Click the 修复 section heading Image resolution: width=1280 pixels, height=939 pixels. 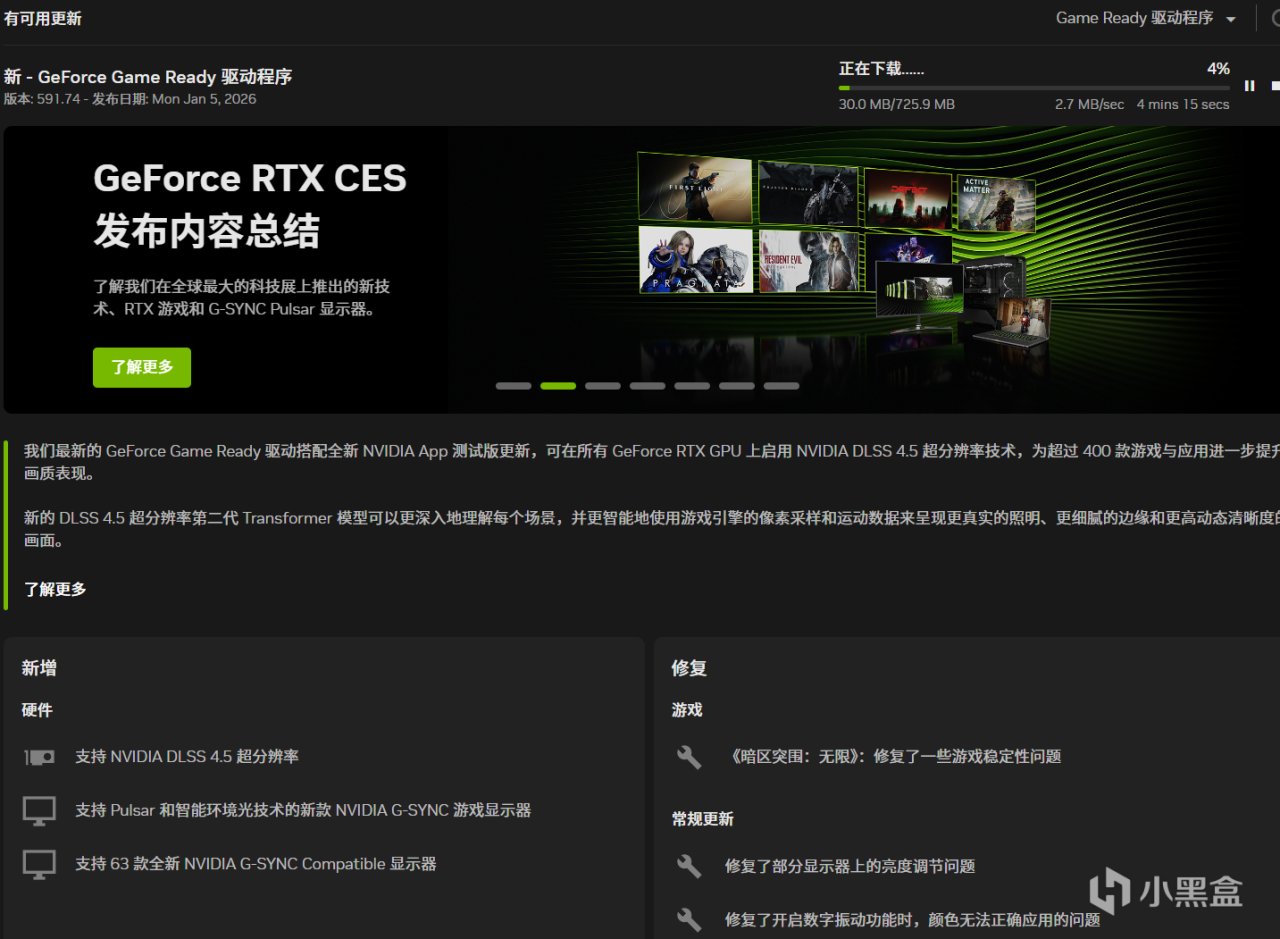[689, 668]
